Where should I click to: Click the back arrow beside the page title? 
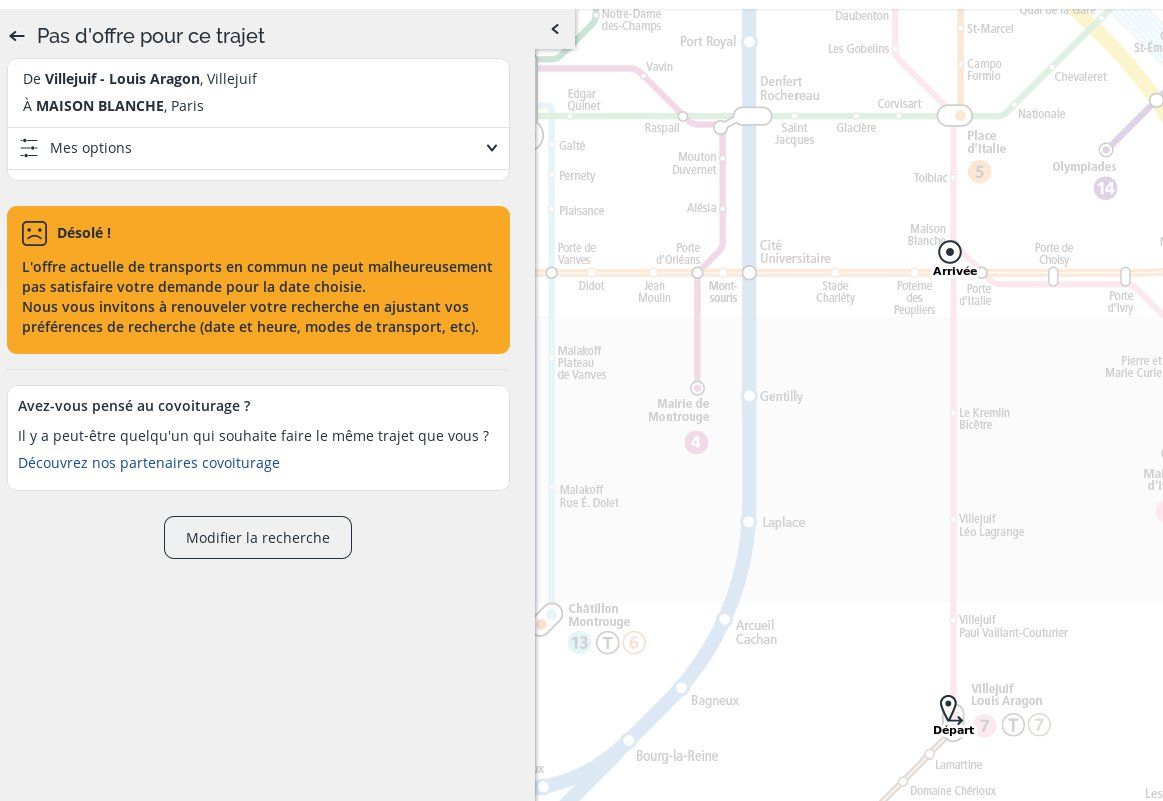pyautogui.click(x=17, y=36)
